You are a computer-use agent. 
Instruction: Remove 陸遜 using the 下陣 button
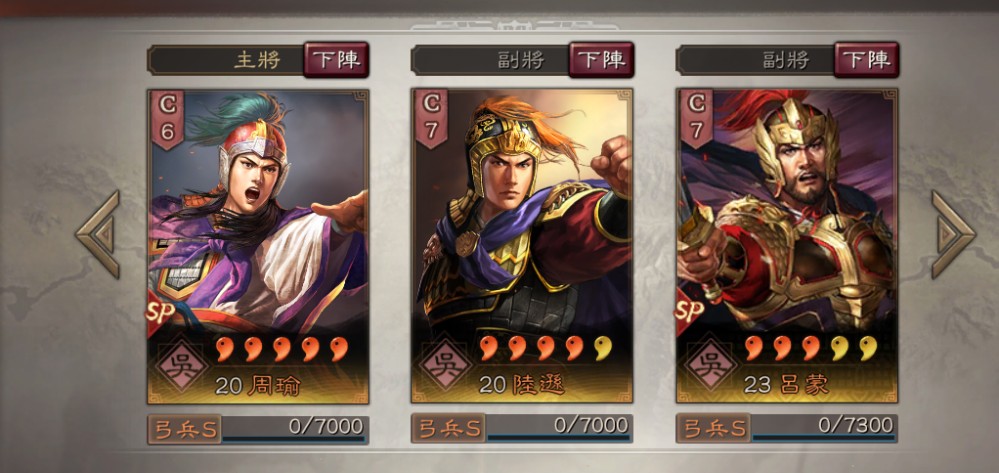click(x=601, y=60)
